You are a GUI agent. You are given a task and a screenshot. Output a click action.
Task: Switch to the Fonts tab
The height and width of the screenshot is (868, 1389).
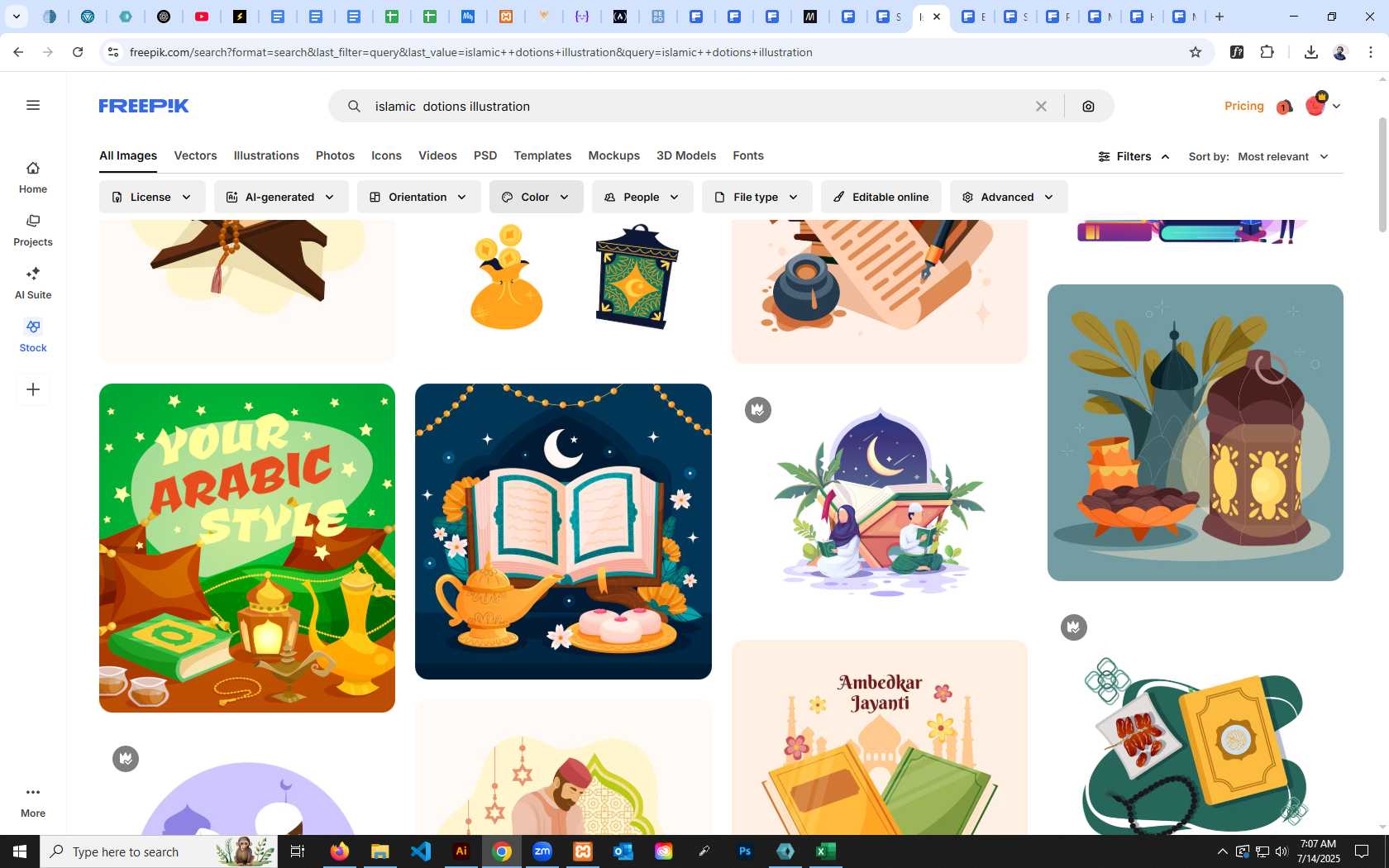click(748, 155)
